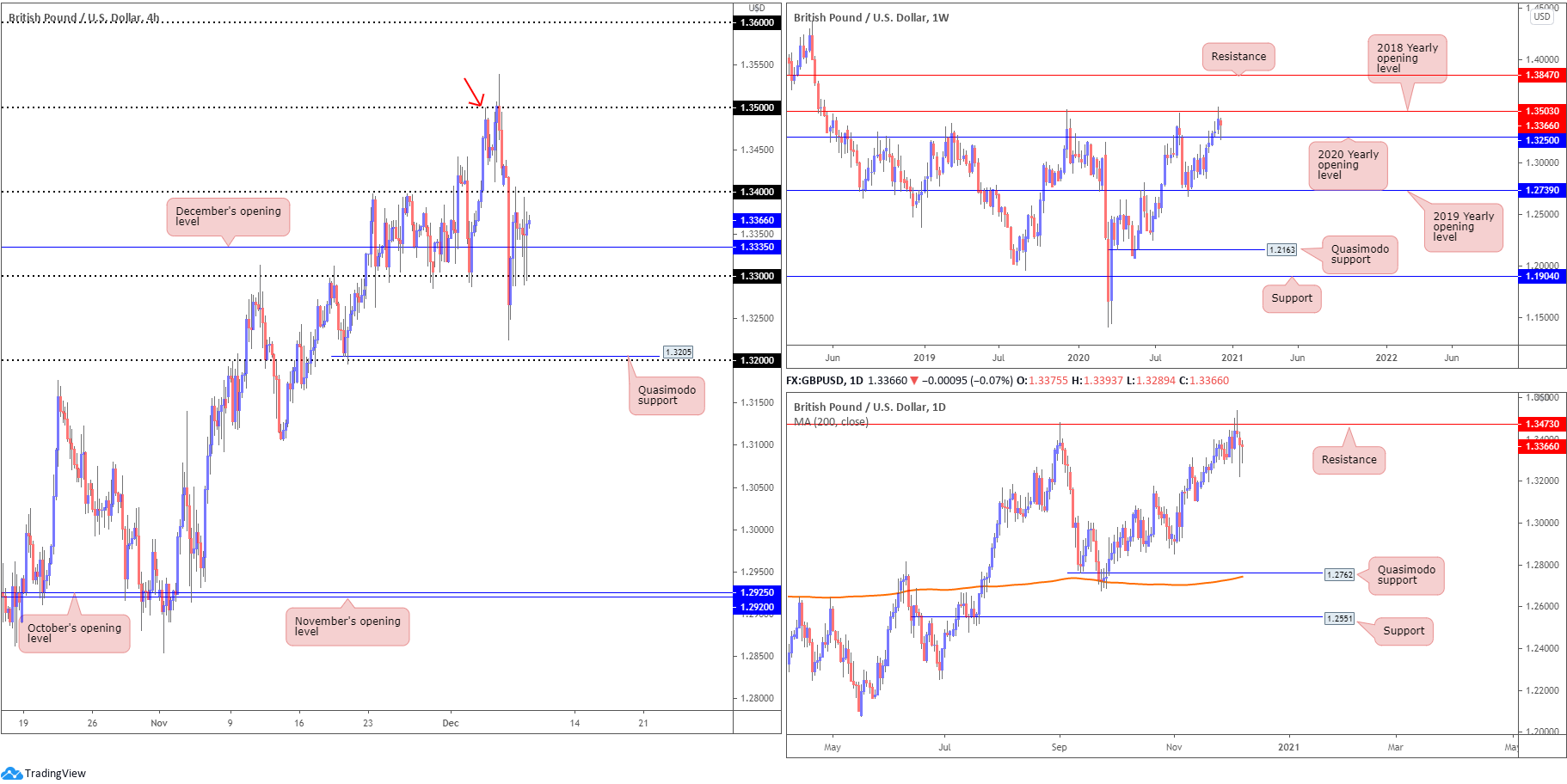1567x784 pixels.
Task: Click the red 1.35030 price label
Action: coord(1542,111)
